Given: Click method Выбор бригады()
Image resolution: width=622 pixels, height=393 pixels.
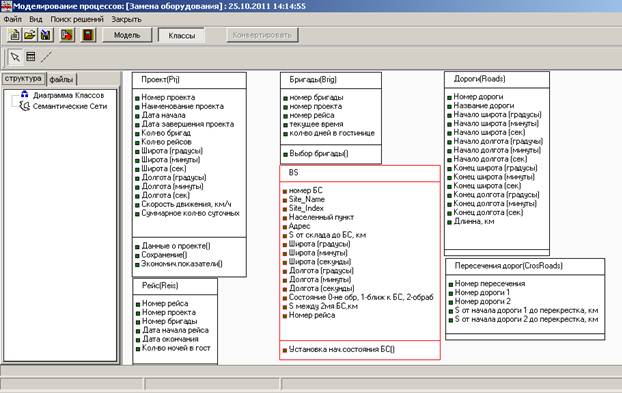Looking at the screenshot, I should click(319, 154).
